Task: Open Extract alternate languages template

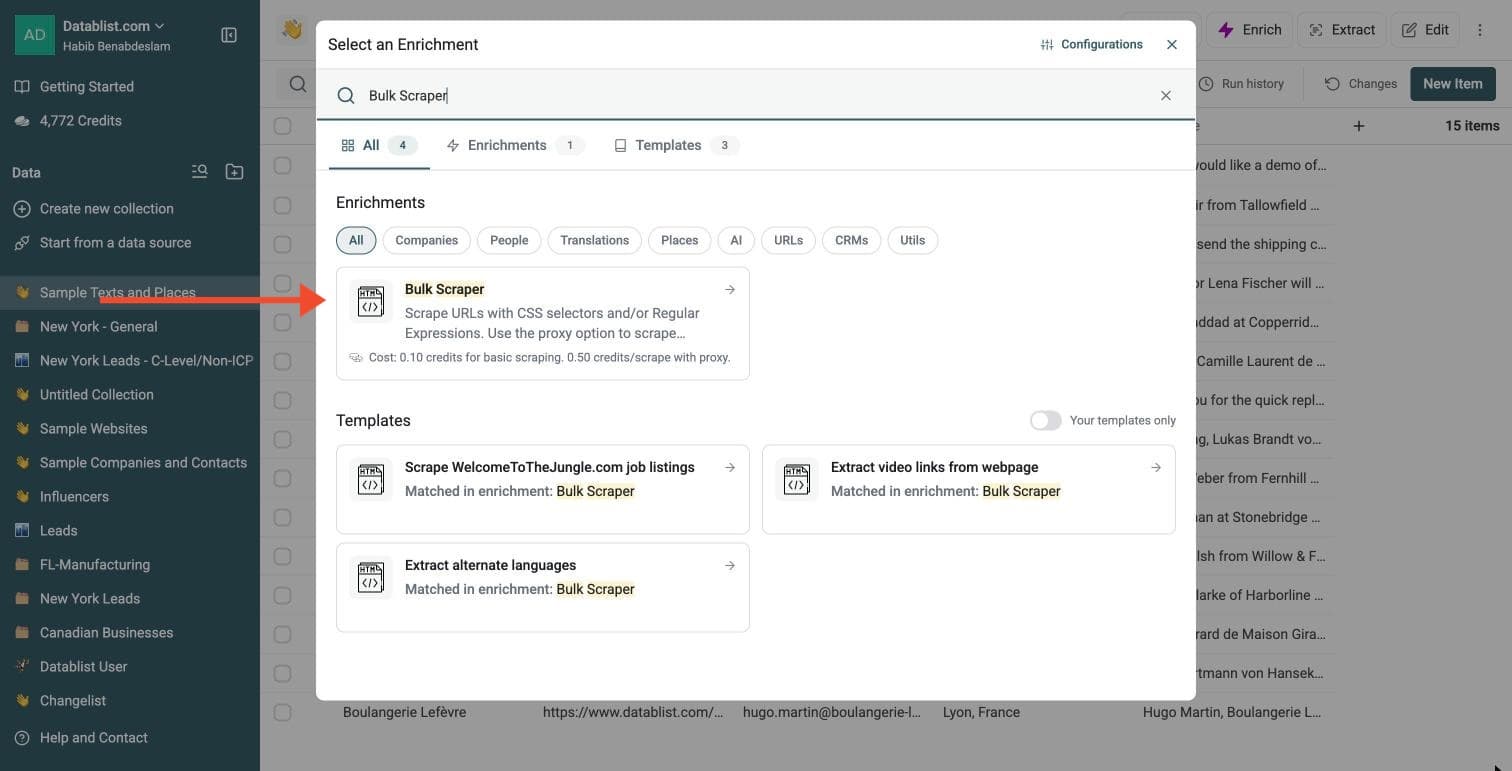Action: click(543, 587)
